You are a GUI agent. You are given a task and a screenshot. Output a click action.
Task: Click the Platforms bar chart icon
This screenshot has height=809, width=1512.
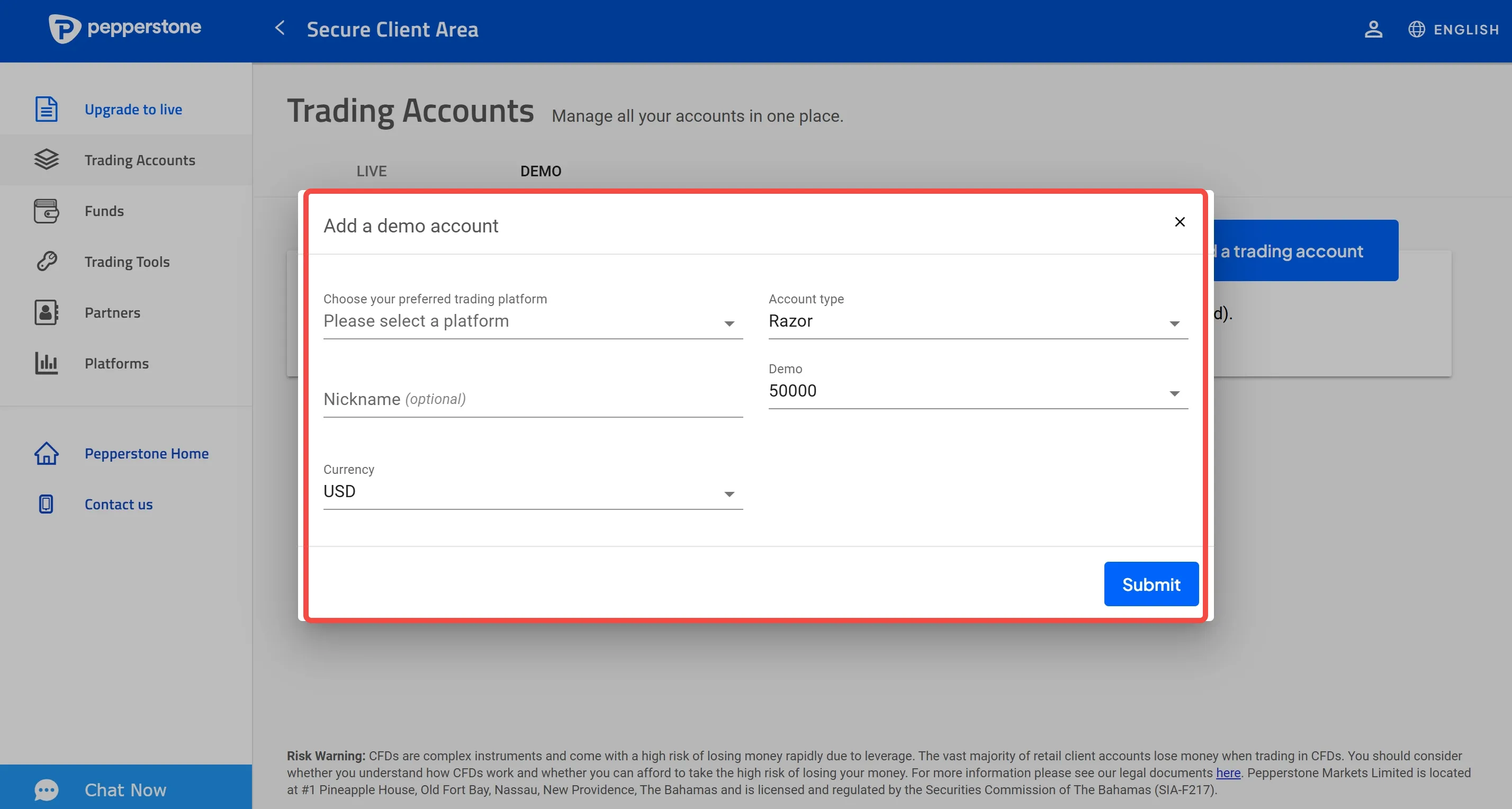[x=47, y=363]
